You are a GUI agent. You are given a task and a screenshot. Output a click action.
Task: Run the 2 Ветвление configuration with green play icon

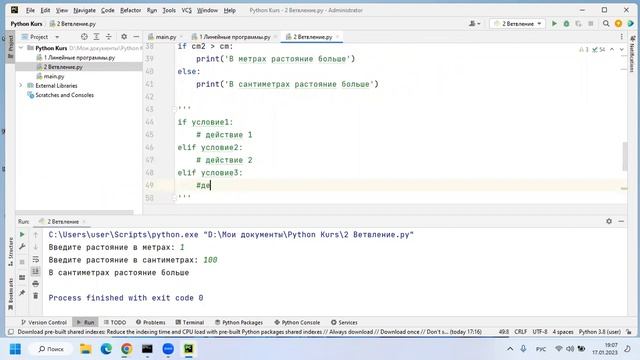(x=554, y=24)
